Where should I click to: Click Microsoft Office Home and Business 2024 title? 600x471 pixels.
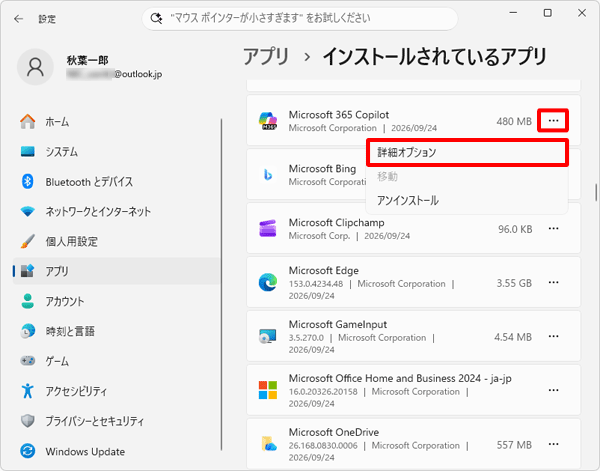(x=400, y=378)
